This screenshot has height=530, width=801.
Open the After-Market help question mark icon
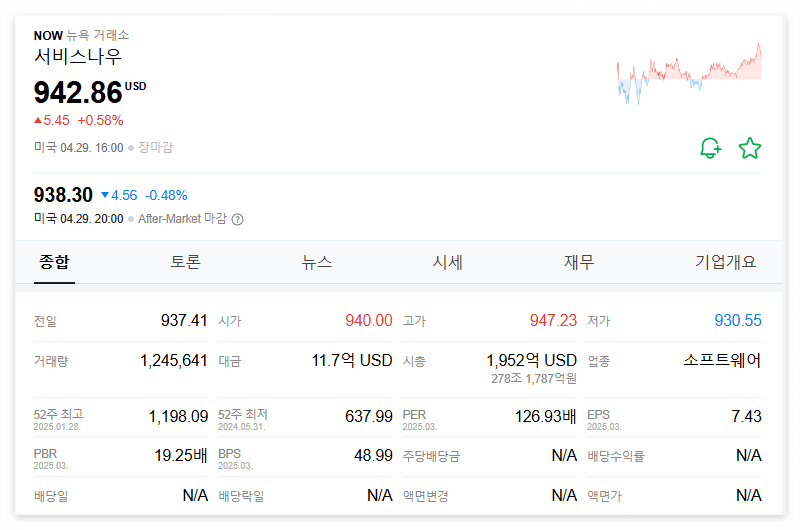tap(237, 220)
